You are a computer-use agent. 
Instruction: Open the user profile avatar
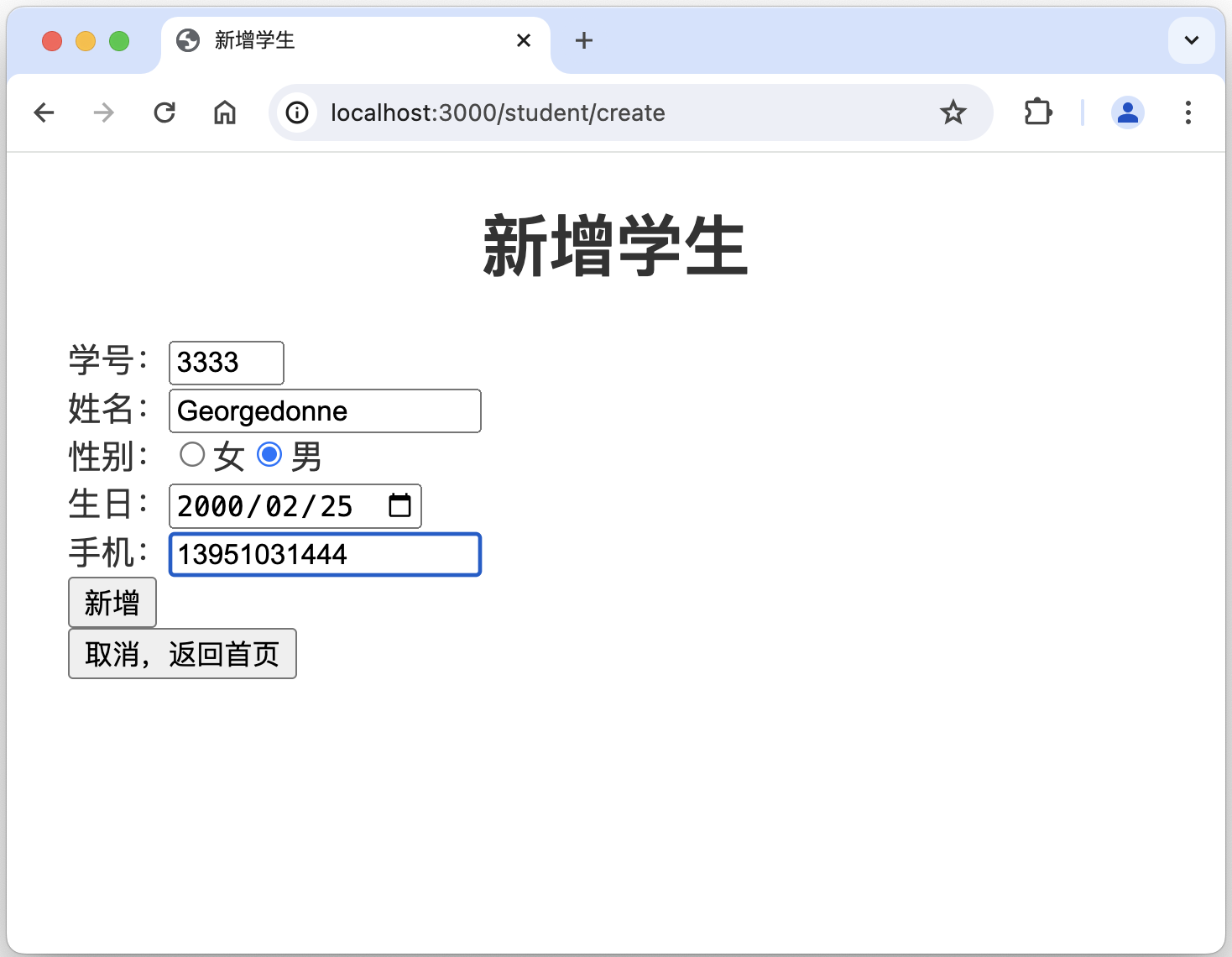point(1127,112)
